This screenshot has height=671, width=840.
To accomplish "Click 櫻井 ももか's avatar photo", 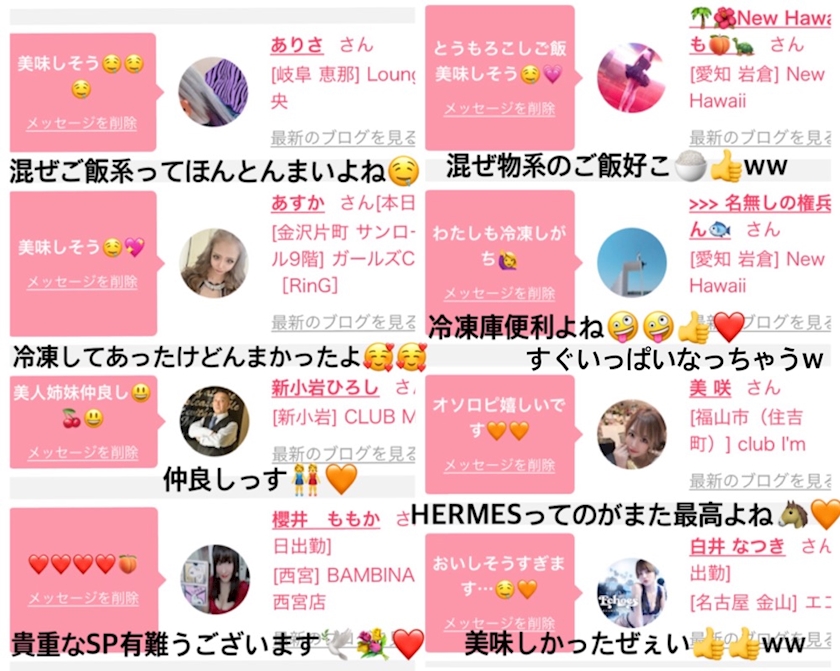I will (215, 579).
